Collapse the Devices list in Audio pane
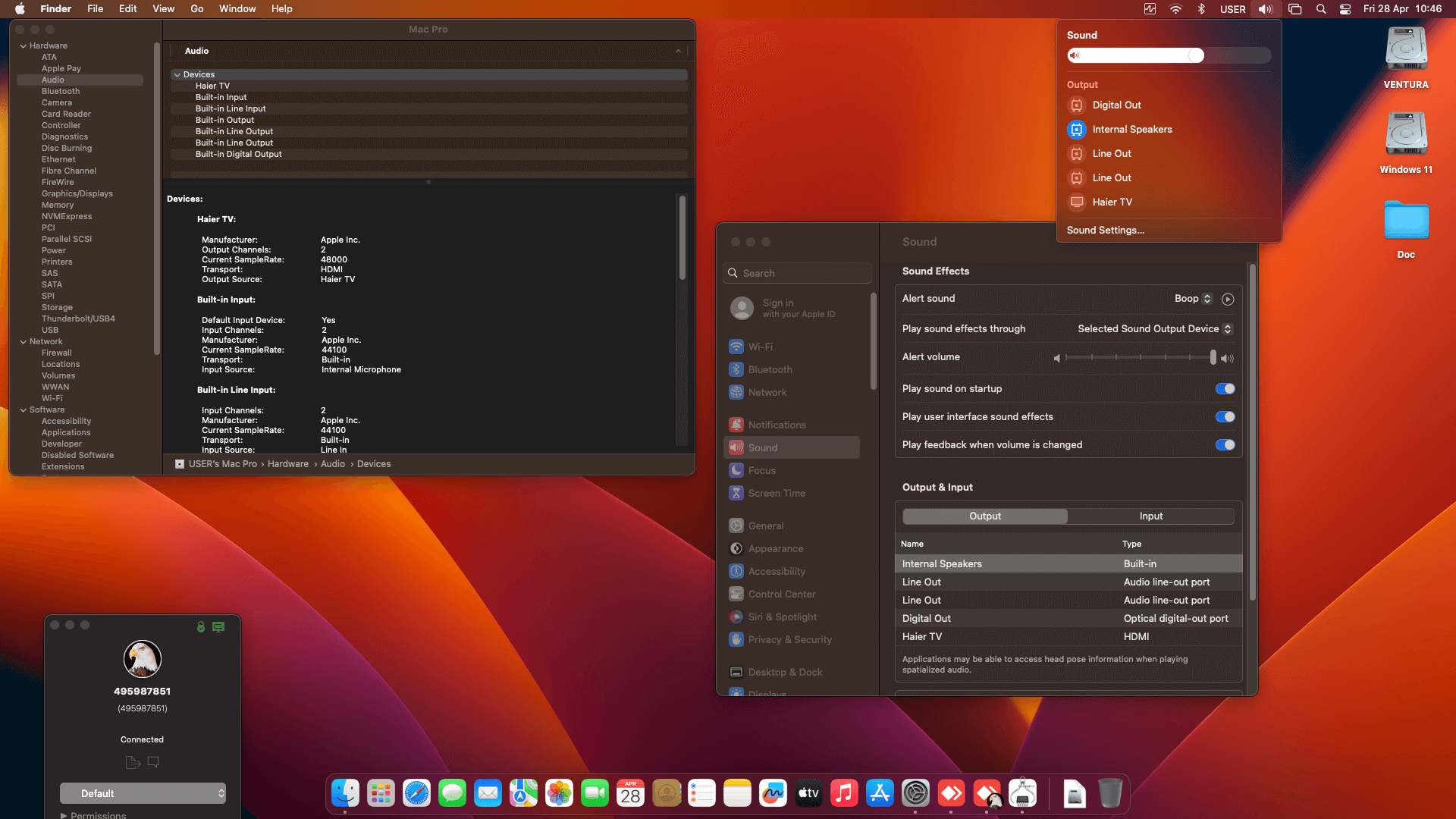The image size is (1456, 819). [177, 75]
